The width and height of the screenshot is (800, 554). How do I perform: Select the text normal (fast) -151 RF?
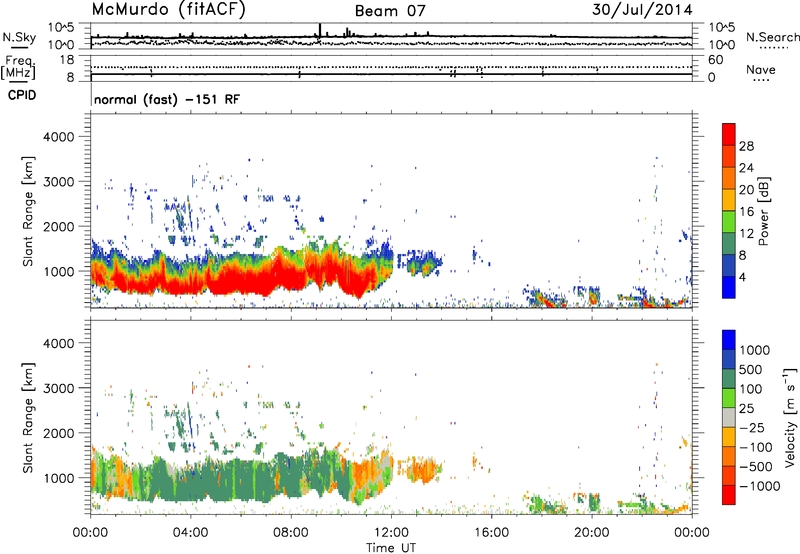pos(167,99)
